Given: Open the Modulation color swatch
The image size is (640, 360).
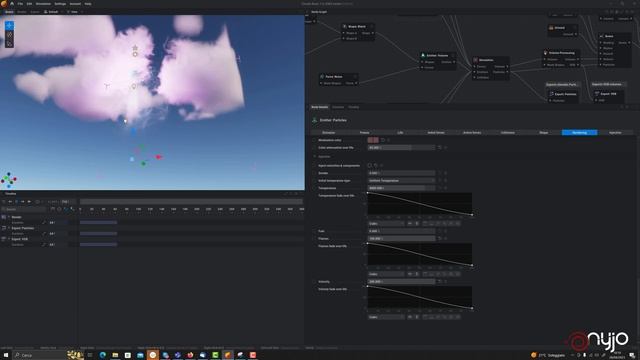Looking at the screenshot, I should 373,140.
